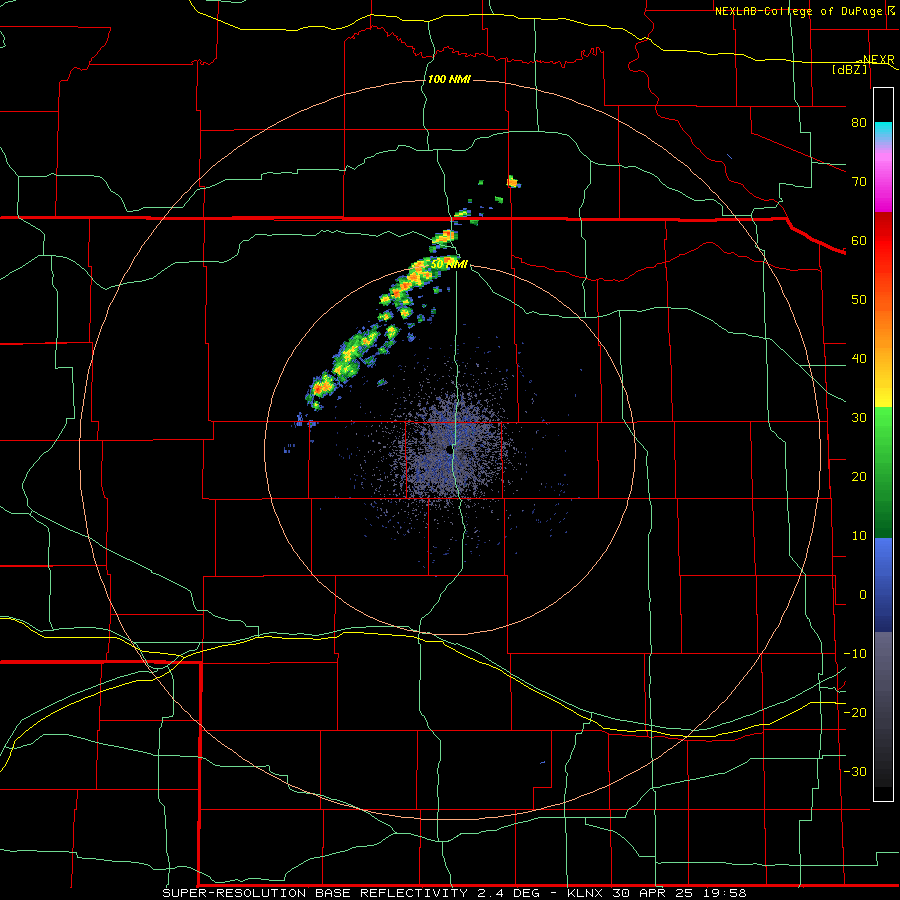The width and height of the screenshot is (900, 900).
Task: Click the 50 value on the dBZ scale
Action: (859, 300)
